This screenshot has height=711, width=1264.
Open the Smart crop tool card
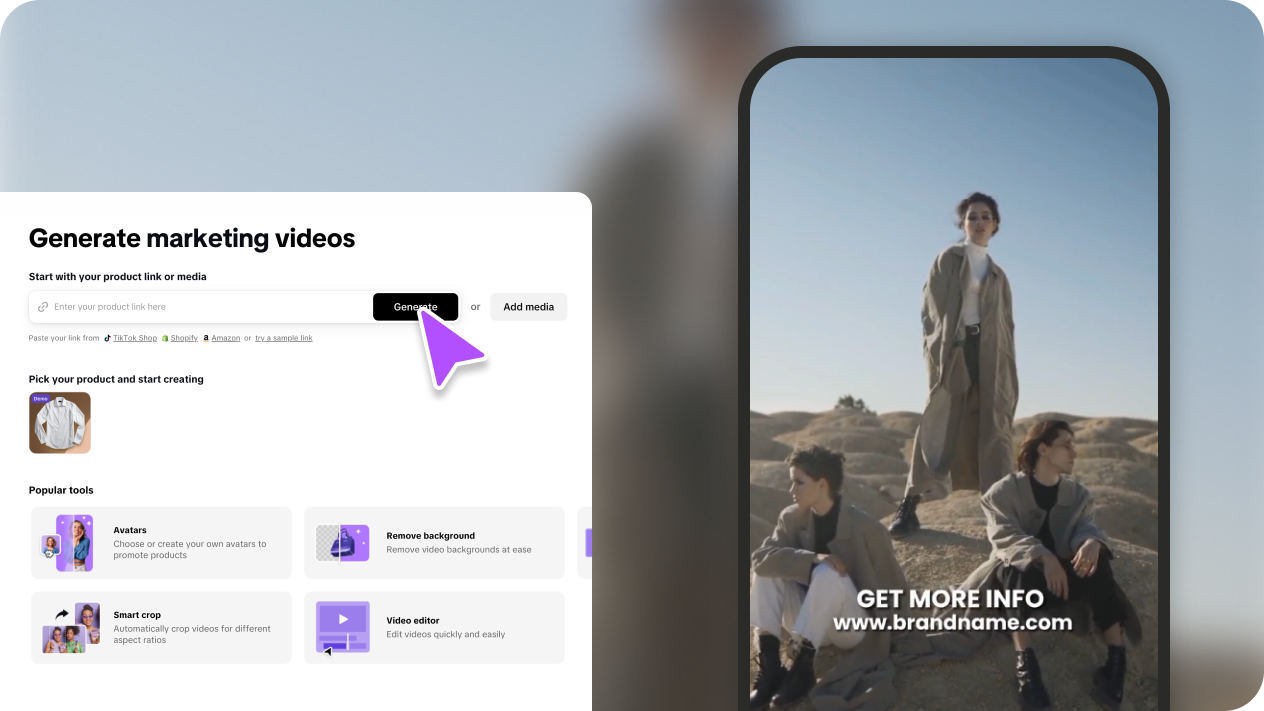pyautogui.click(x=161, y=628)
